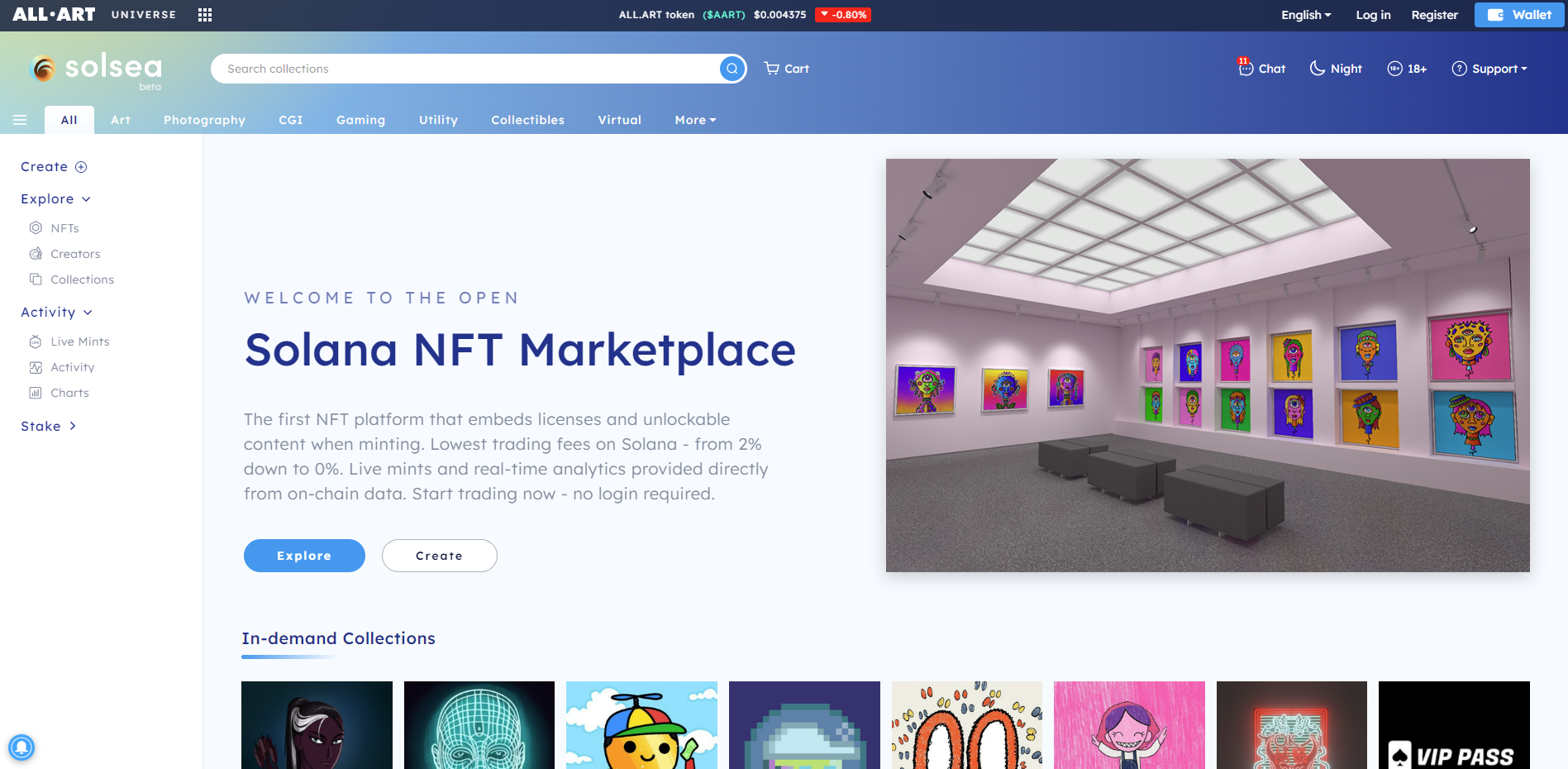This screenshot has width=1568, height=769.
Task: Collapse the Explore section chevron
Action: pyautogui.click(x=88, y=198)
